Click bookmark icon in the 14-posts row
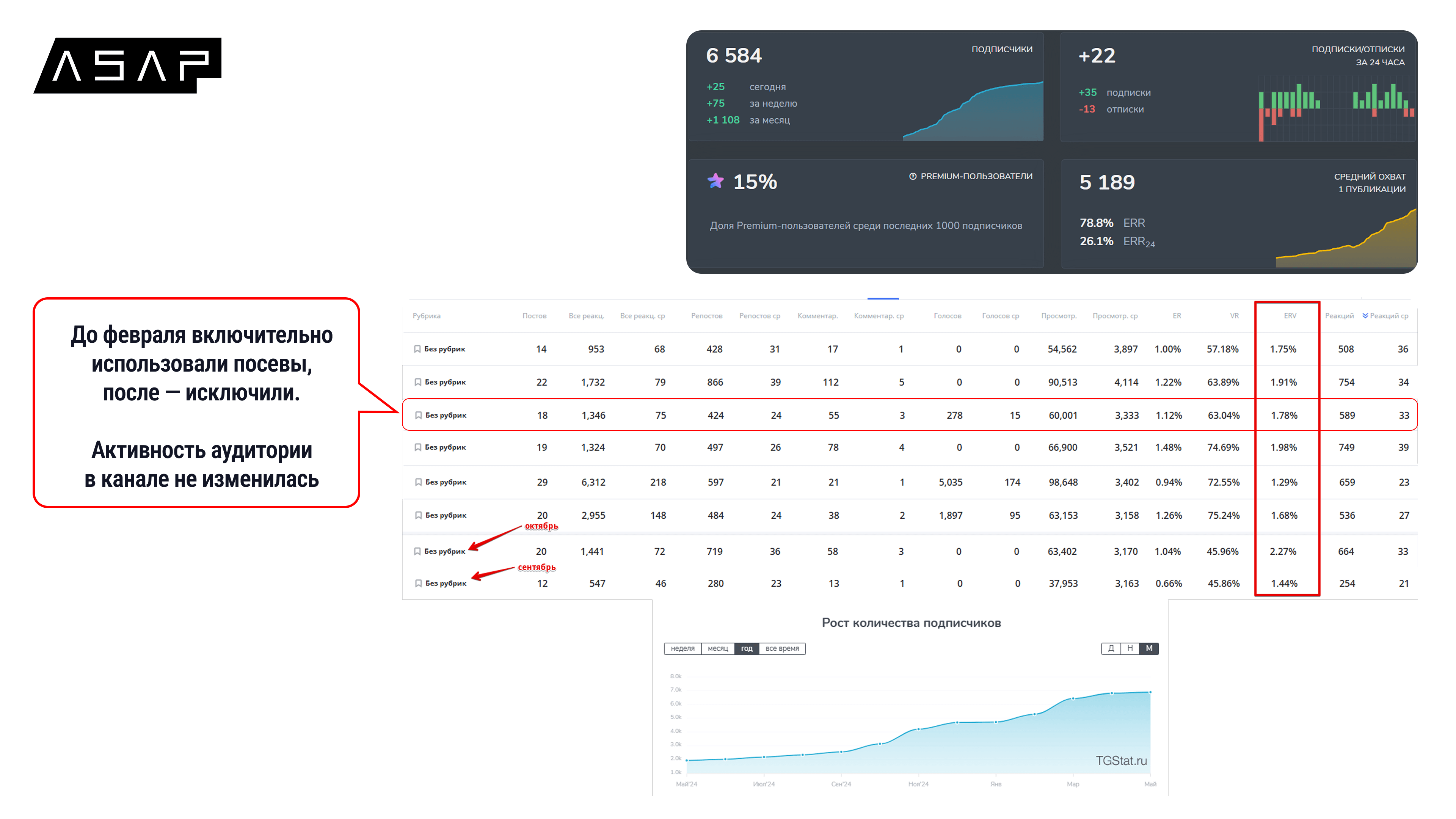The image size is (1456, 819). pos(417,349)
